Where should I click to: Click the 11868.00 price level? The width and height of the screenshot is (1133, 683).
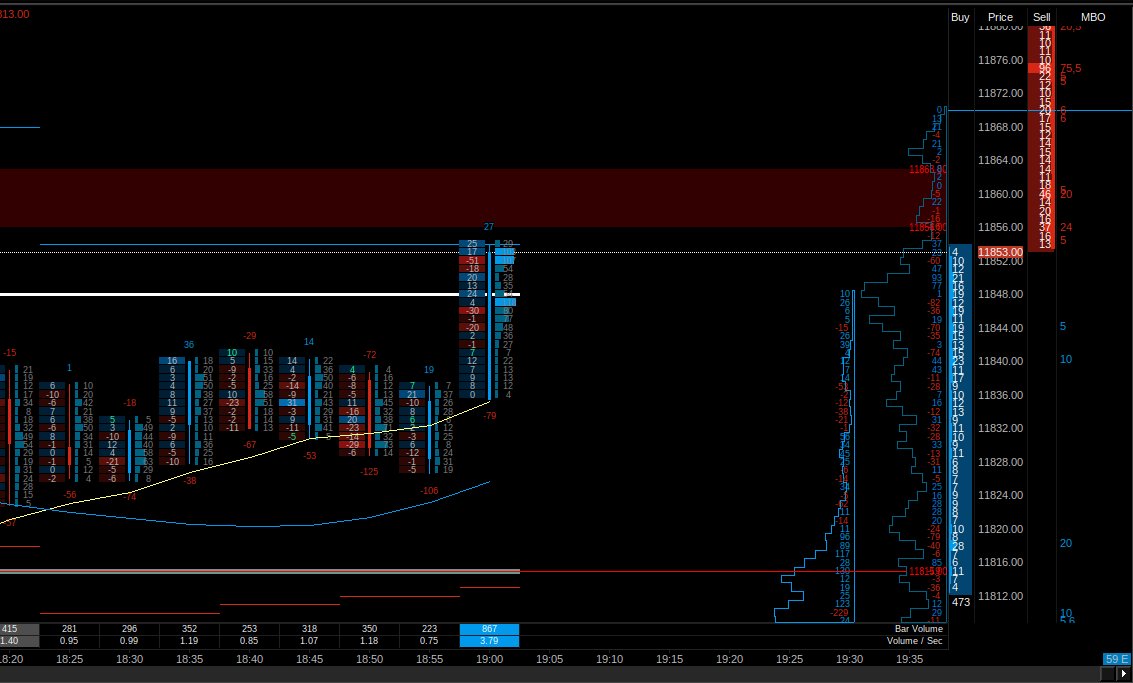tap(1001, 127)
